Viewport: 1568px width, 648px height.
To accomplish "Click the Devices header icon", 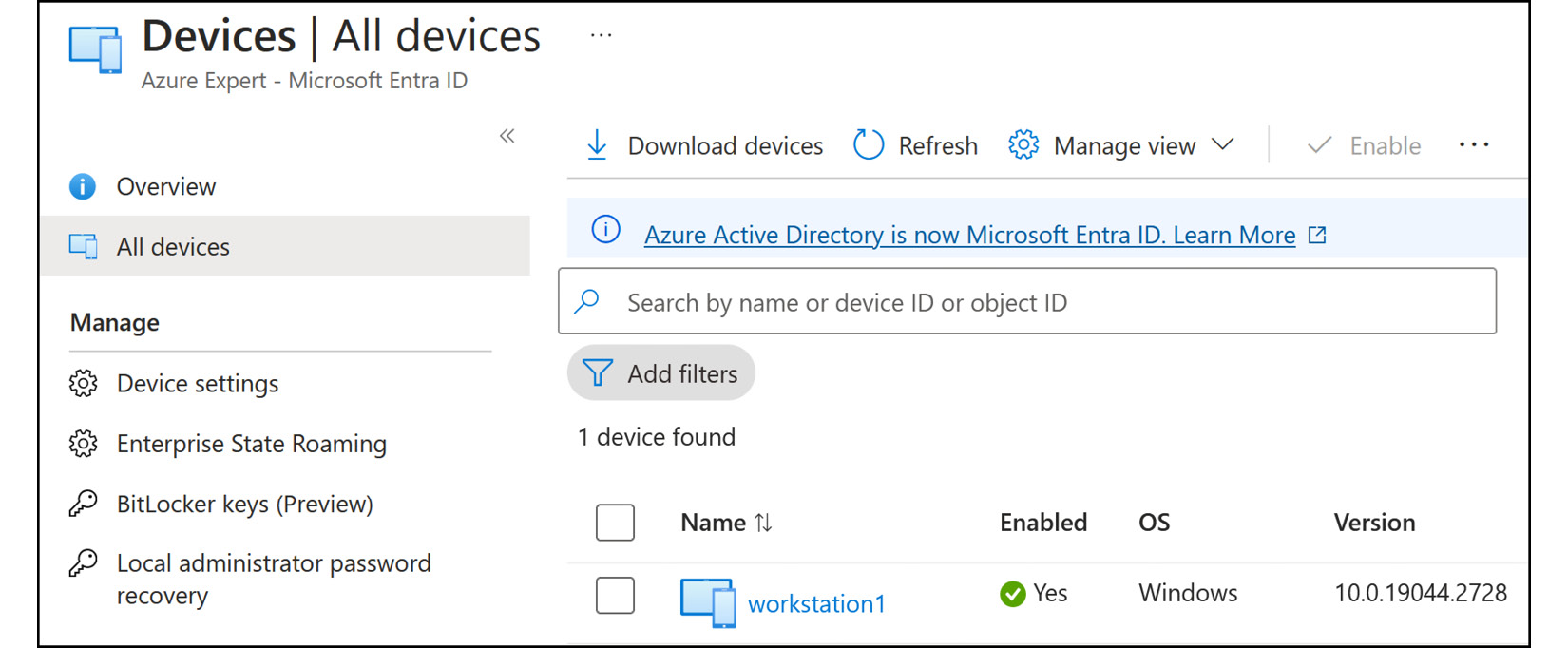I will (96, 49).
